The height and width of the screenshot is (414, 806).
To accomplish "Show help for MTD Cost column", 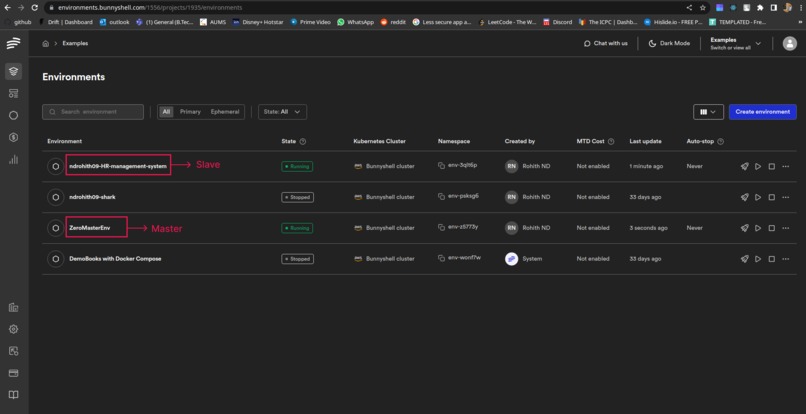I will coord(611,141).
